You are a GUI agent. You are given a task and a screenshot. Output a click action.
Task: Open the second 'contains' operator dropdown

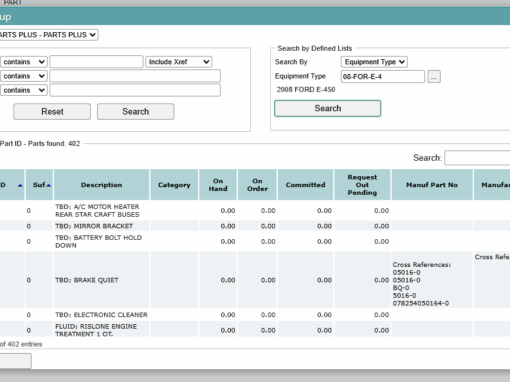pyautogui.click(x=23, y=76)
